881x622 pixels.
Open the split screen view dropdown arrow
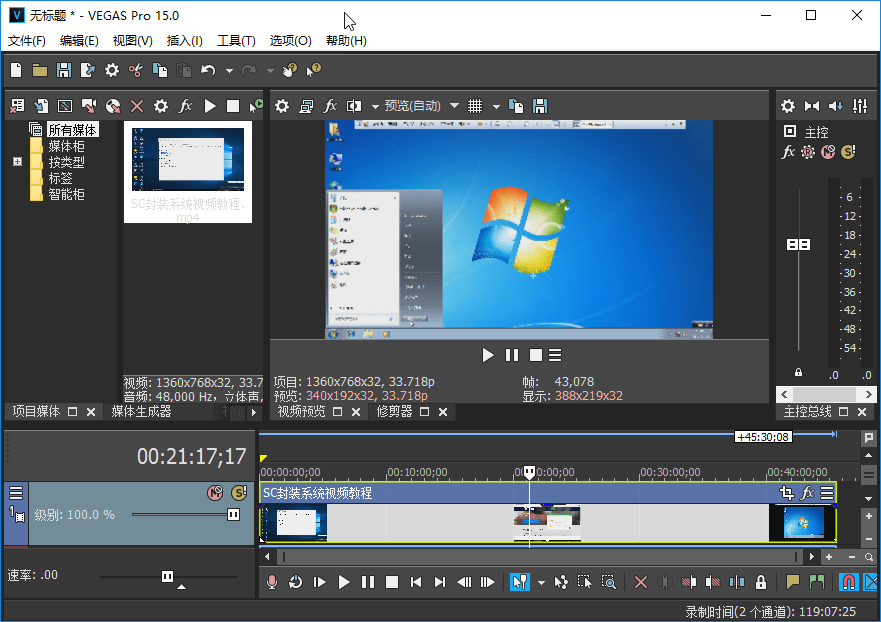[375, 106]
